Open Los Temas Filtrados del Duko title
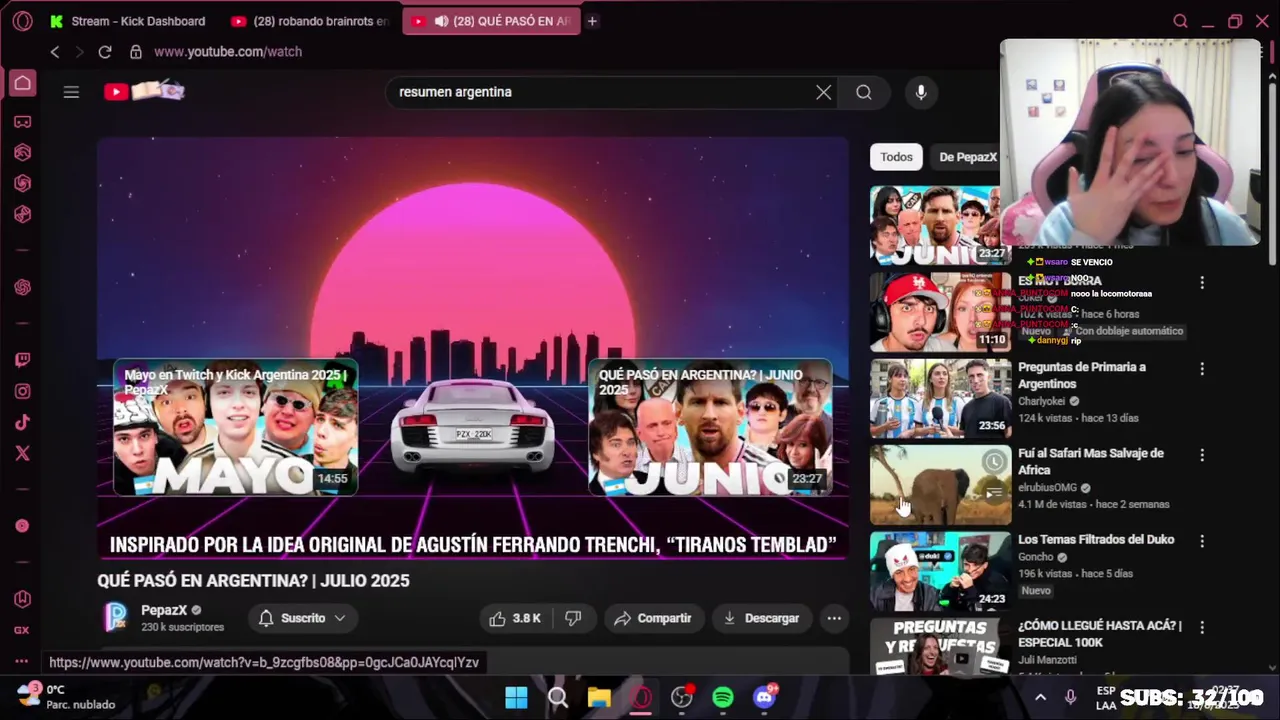This screenshot has height=720, width=1280. pos(1096,539)
